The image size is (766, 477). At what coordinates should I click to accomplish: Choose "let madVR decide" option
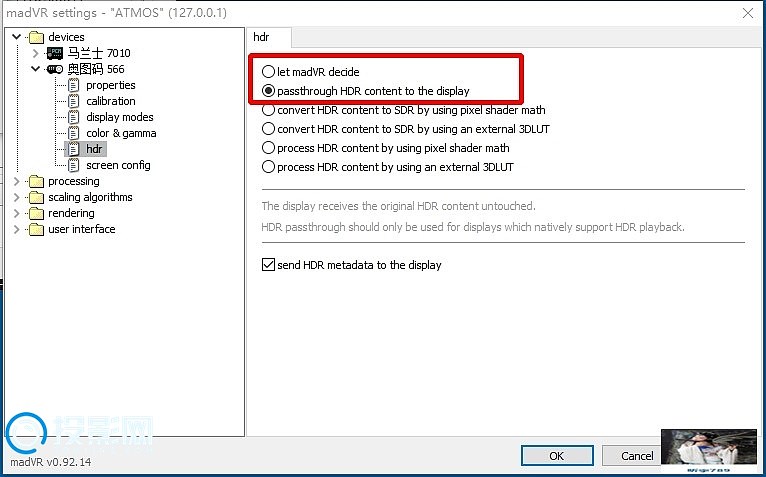(268, 72)
